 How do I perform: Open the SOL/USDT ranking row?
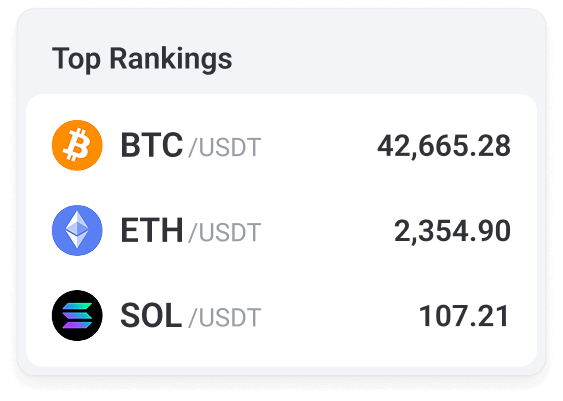click(x=282, y=315)
